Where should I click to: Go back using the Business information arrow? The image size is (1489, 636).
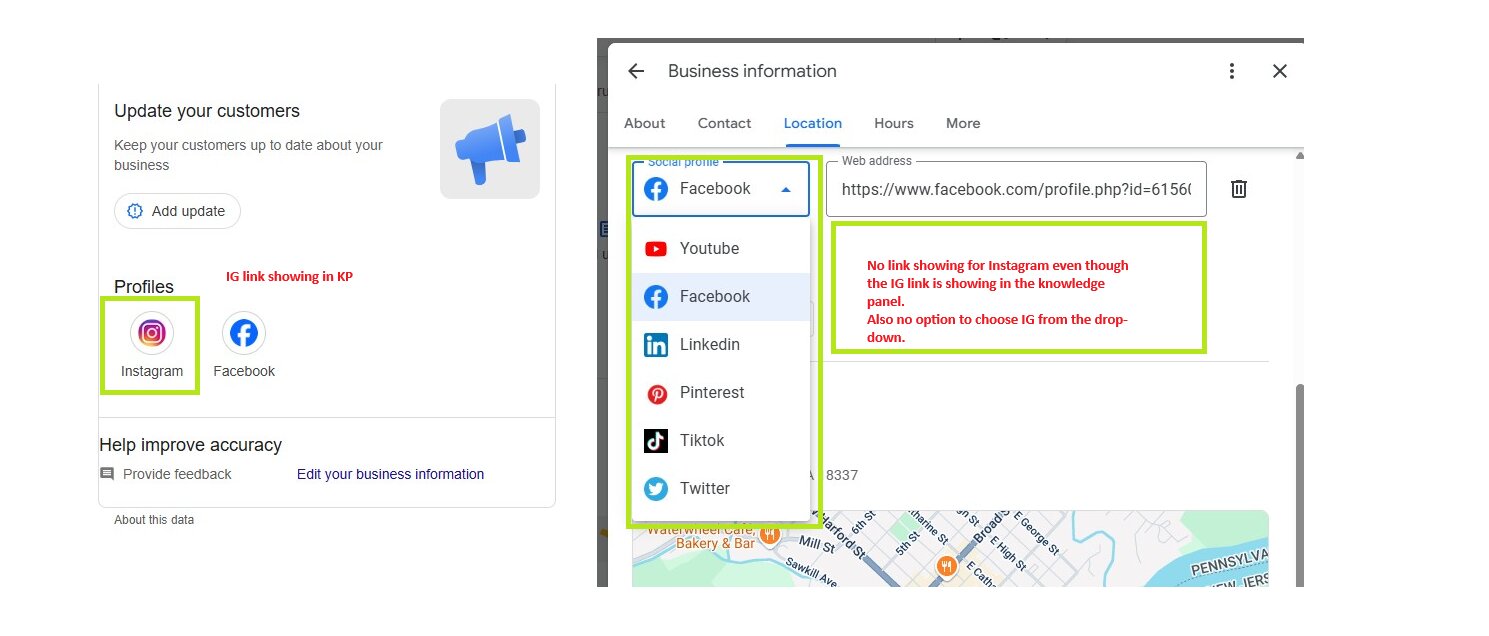(x=636, y=71)
